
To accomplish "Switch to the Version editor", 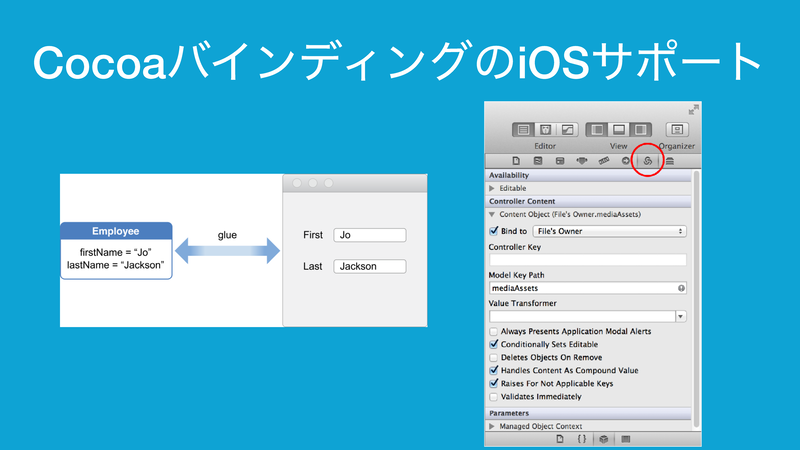I will 567,130.
